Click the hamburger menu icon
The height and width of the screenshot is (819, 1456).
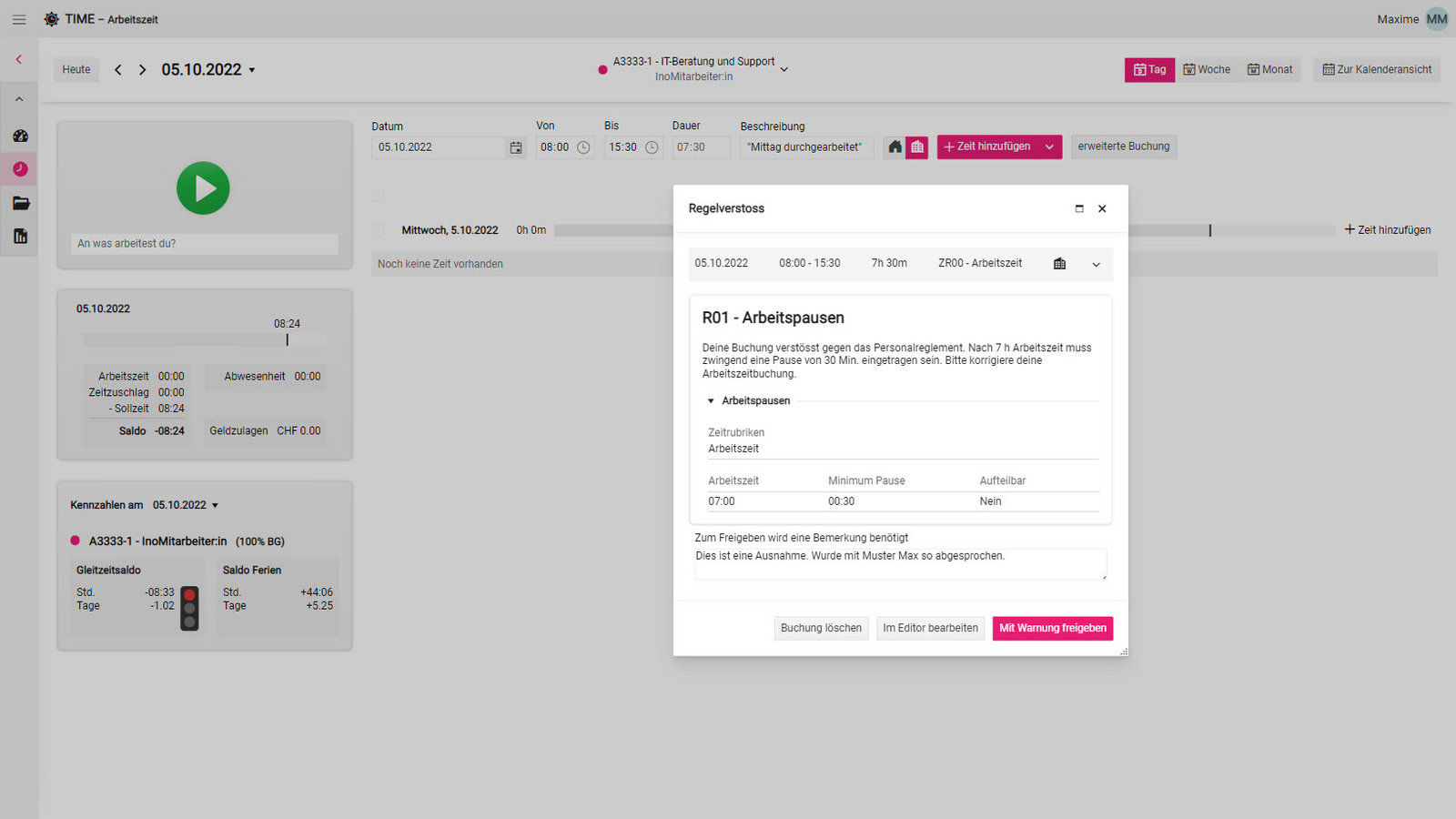[x=19, y=19]
